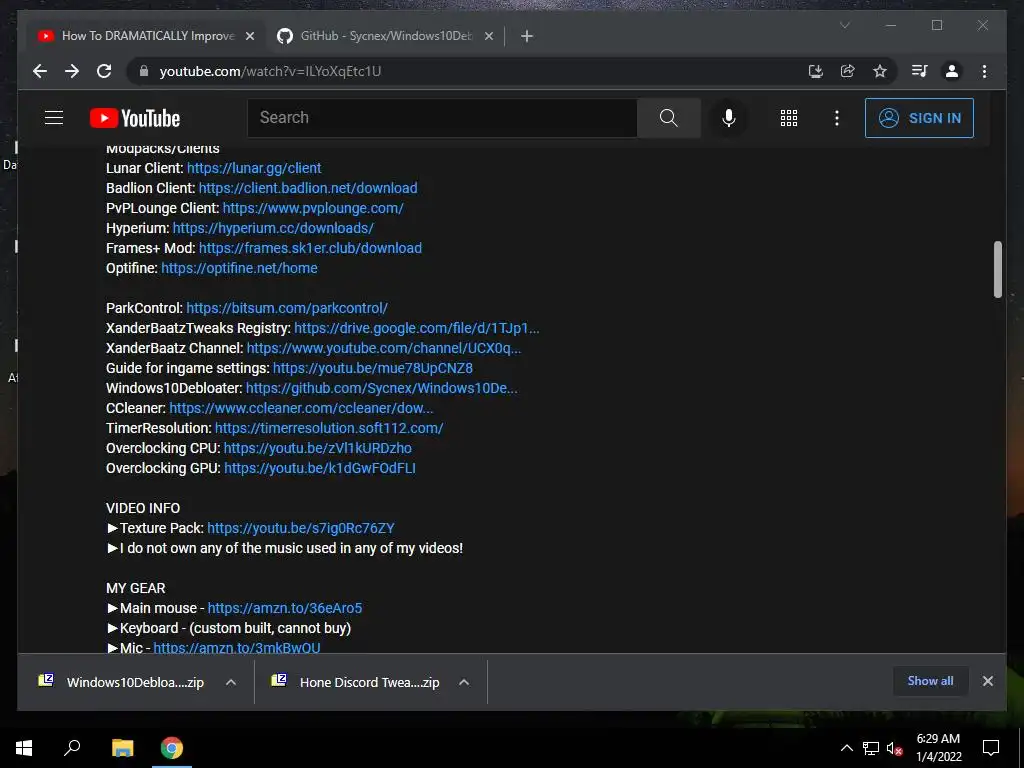
Task: Close the YouTube tab
Action: (x=249, y=36)
